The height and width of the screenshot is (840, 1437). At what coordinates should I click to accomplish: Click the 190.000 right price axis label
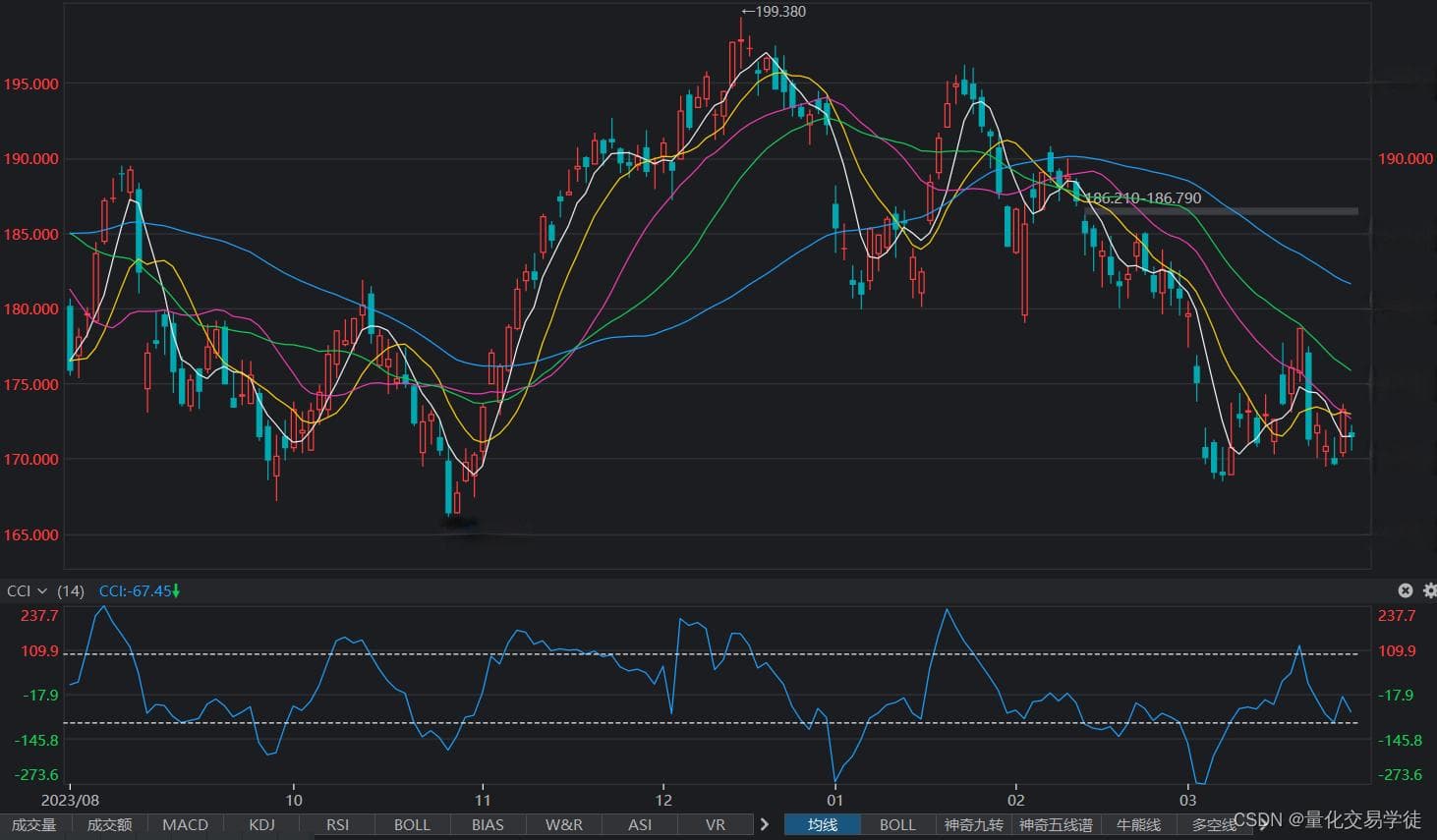(1406, 159)
